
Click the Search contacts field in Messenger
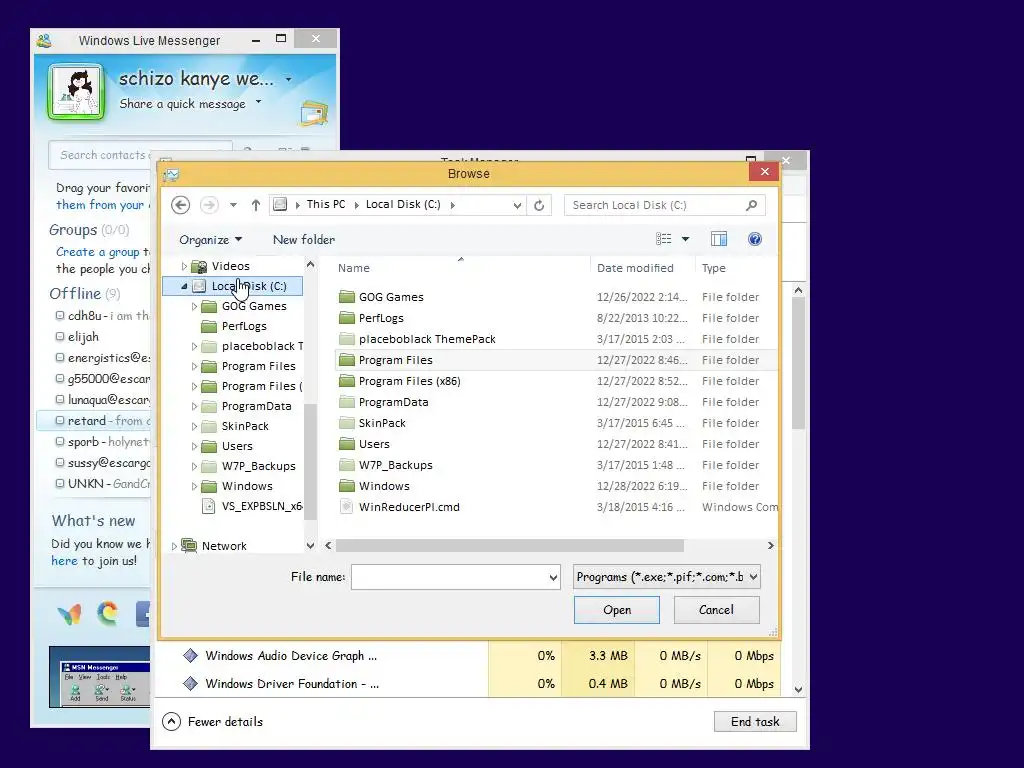pos(101,155)
